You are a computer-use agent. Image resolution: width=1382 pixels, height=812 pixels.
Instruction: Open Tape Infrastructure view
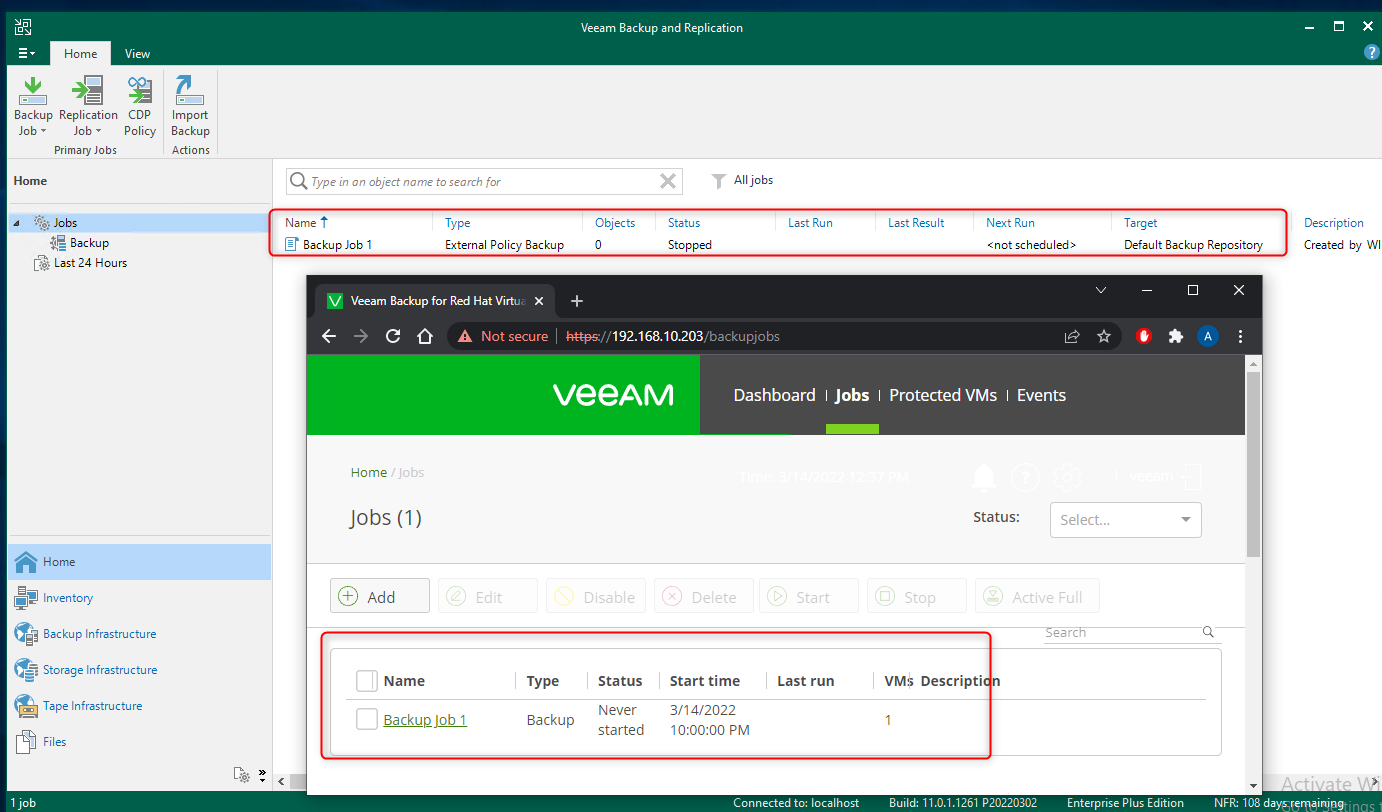tap(92, 706)
